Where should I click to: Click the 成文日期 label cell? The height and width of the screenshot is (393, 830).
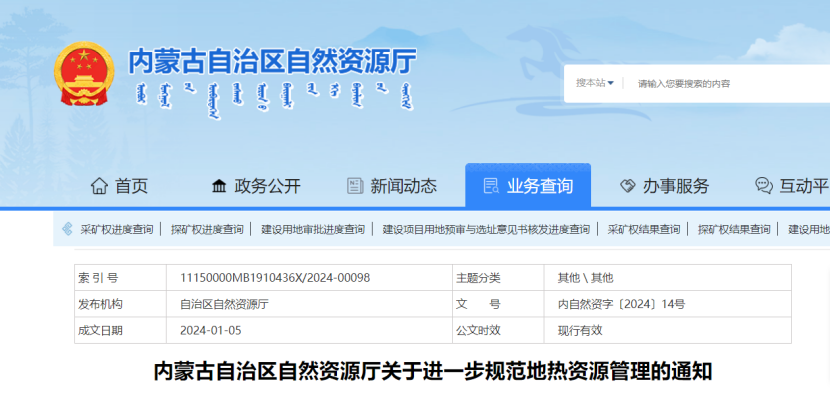[x=120, y=331]
